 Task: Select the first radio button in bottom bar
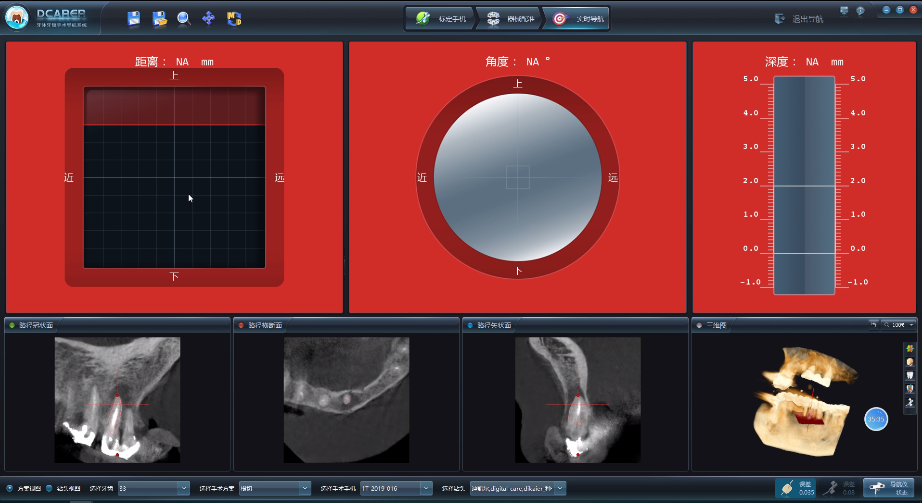(x=10, y=488)
